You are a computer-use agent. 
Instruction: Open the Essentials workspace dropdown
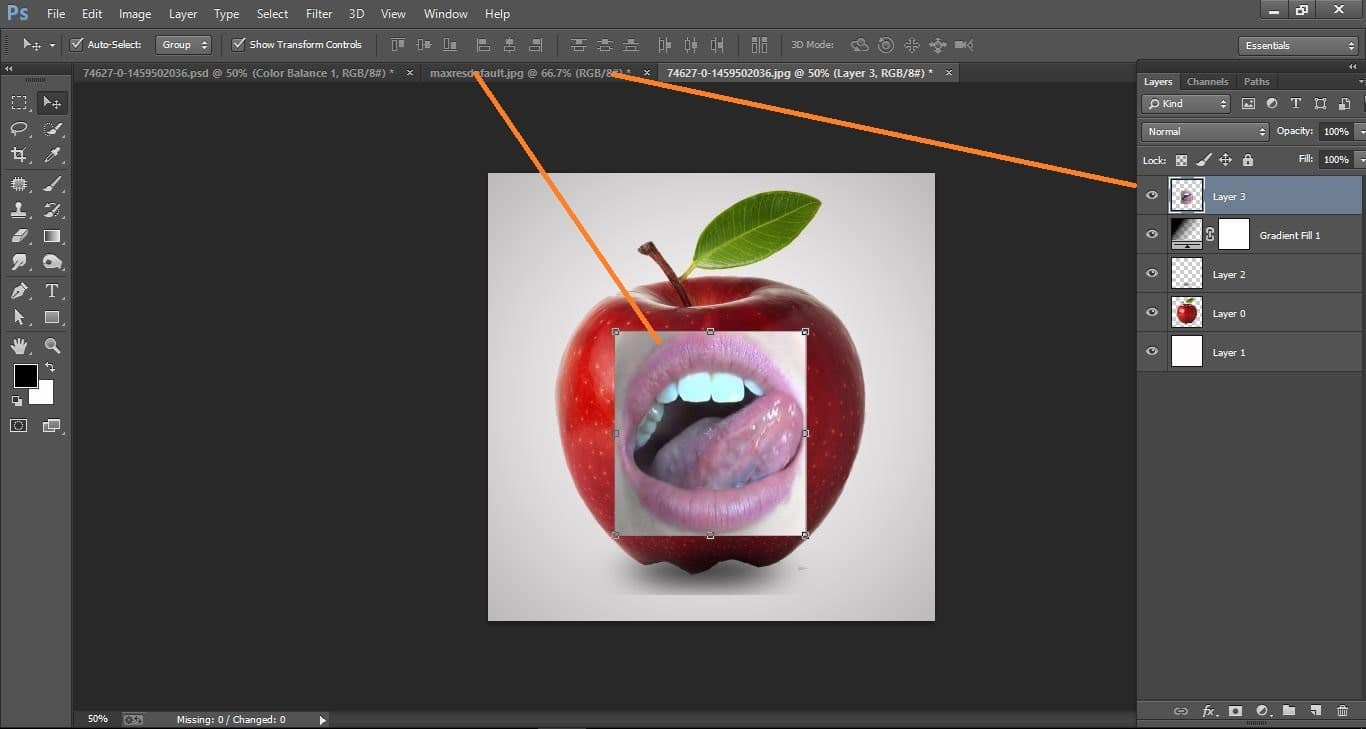1297,45
